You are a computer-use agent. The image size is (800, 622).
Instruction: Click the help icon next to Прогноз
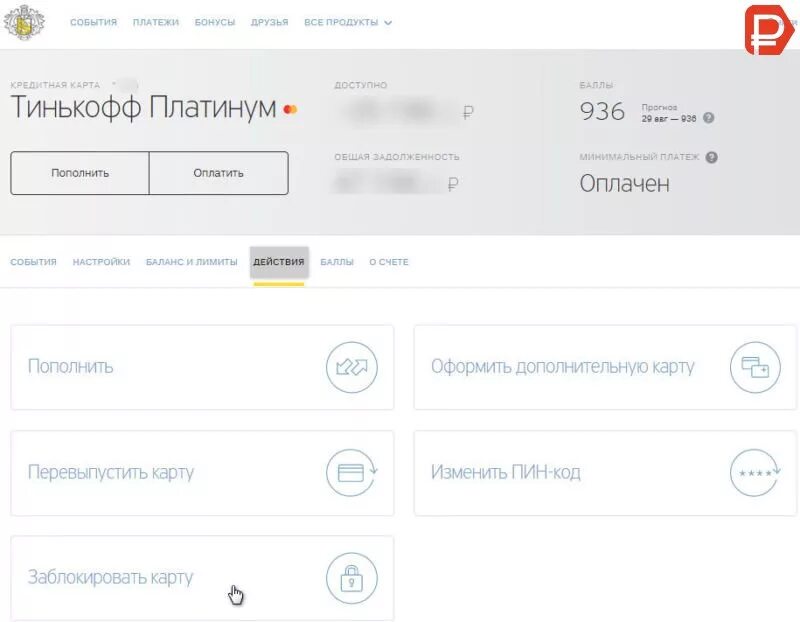coord(708,118)
